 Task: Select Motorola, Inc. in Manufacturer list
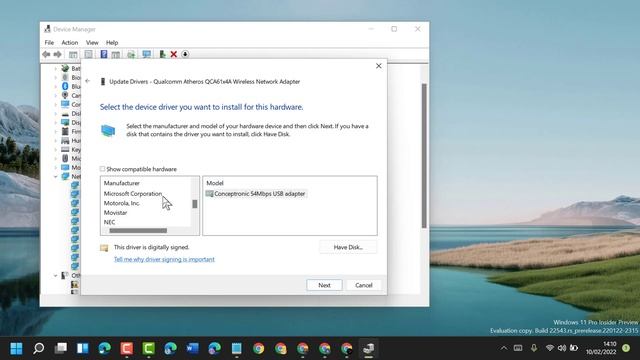point(122,203)
